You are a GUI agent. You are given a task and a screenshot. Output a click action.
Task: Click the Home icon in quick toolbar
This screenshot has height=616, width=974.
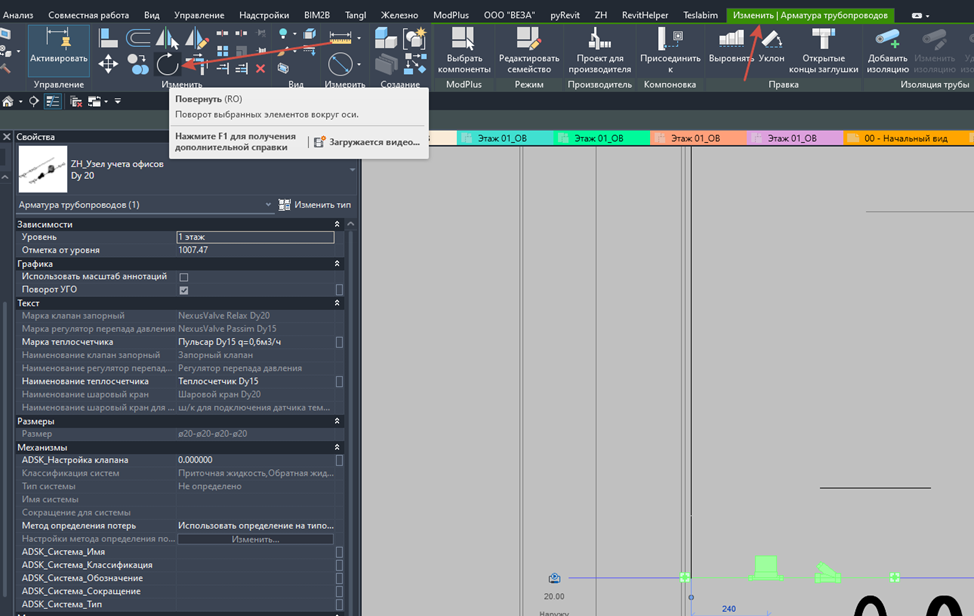pos(8,101)
